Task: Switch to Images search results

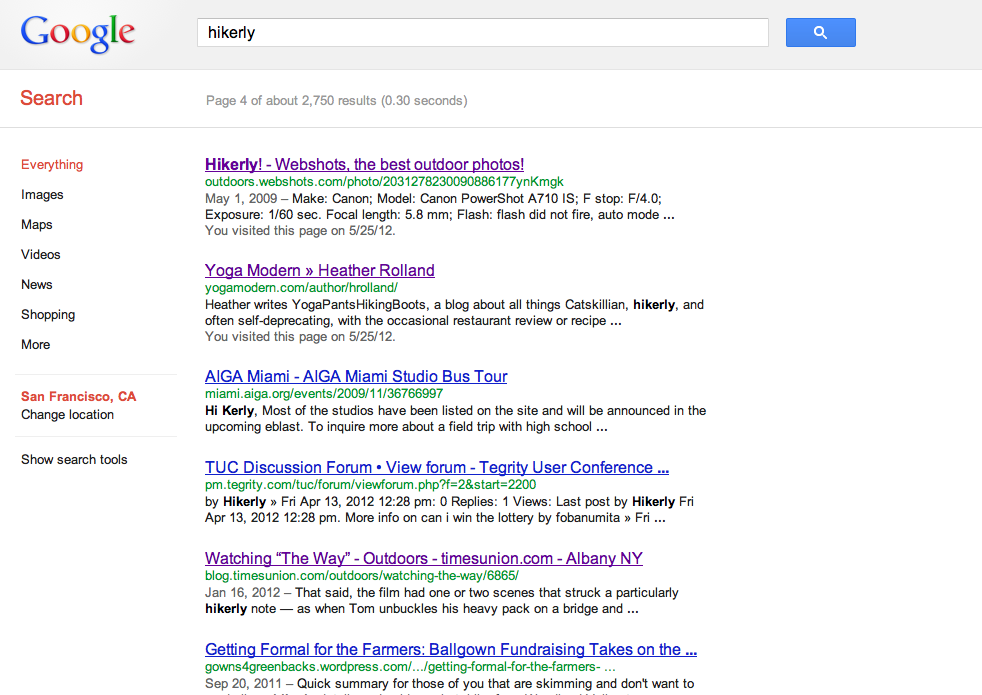Action: [42, 195]
